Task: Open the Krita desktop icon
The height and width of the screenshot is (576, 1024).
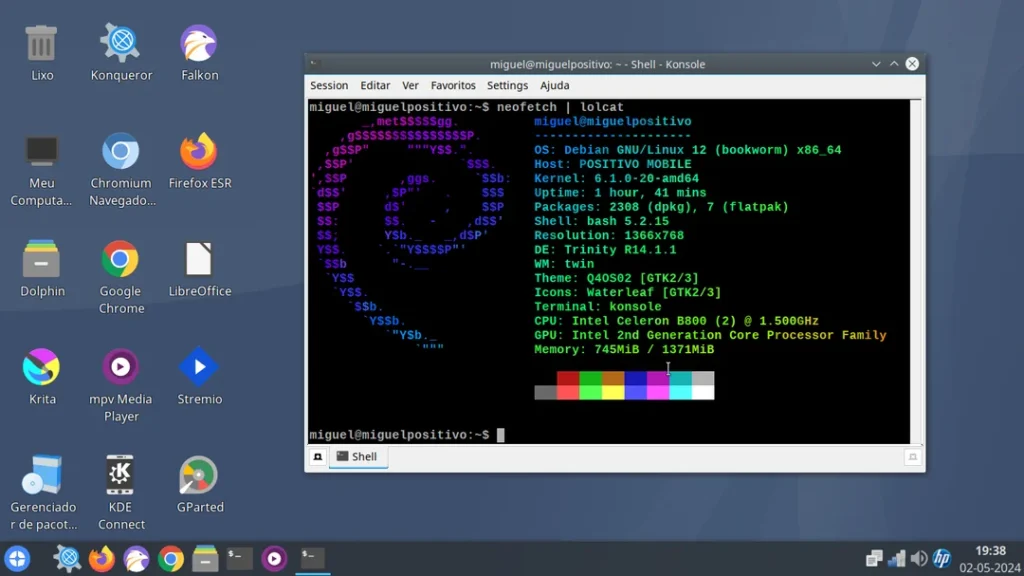Action: [x=41, y=367]
